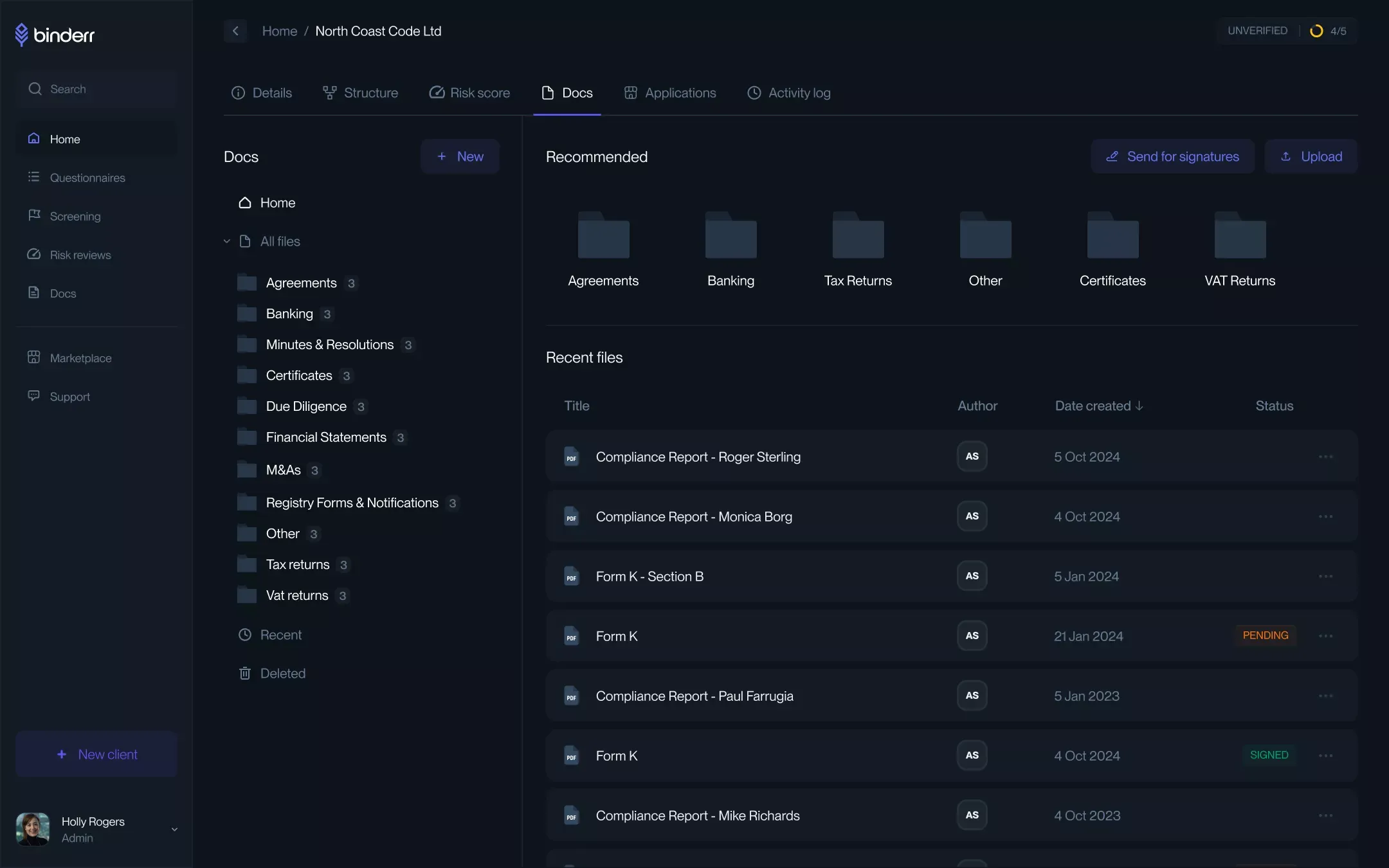
Task: Open Minutes & Resolutions folder in tree
Action: click(329, 345)
